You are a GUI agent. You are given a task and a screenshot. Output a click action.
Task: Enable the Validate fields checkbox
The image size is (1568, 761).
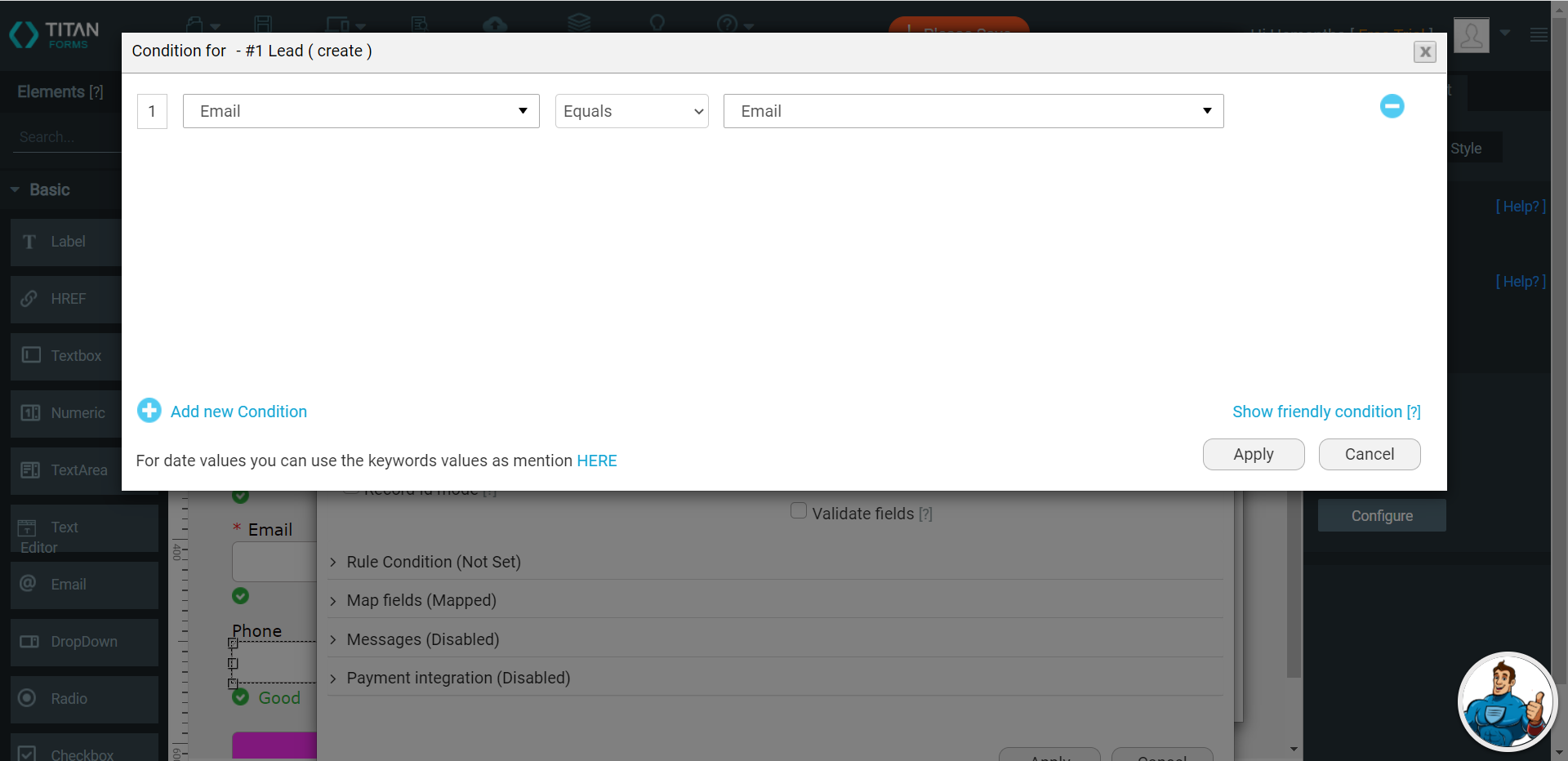[799, 511]
